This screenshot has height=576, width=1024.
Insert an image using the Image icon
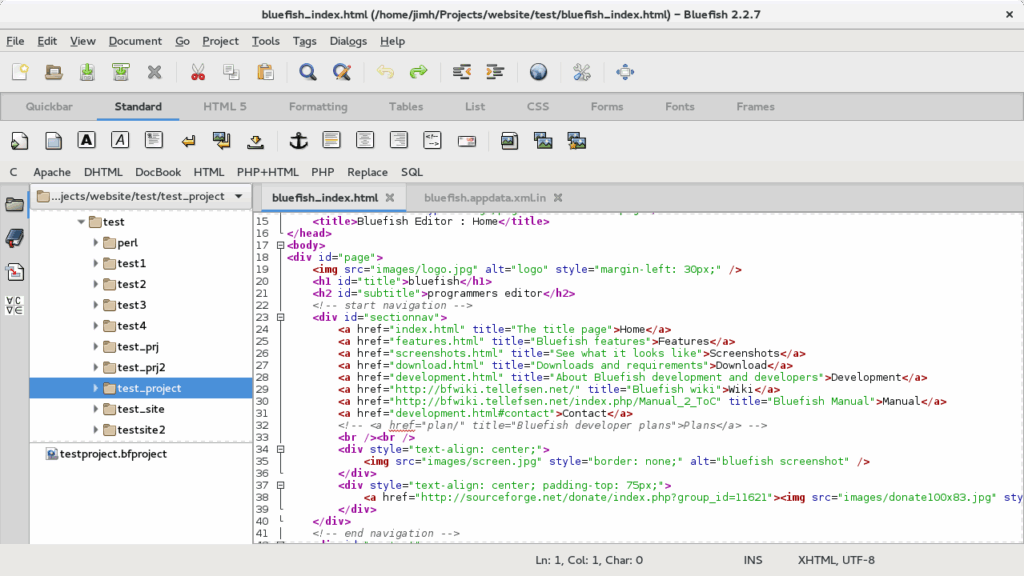508,140
